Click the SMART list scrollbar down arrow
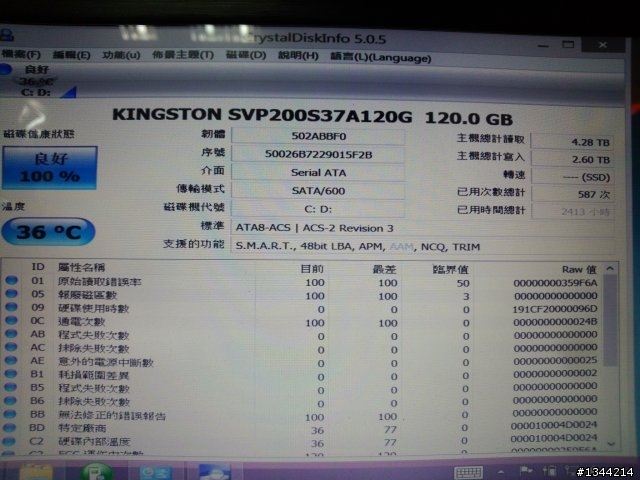Viewport: 640px width, 480px height. coord(611,444)
